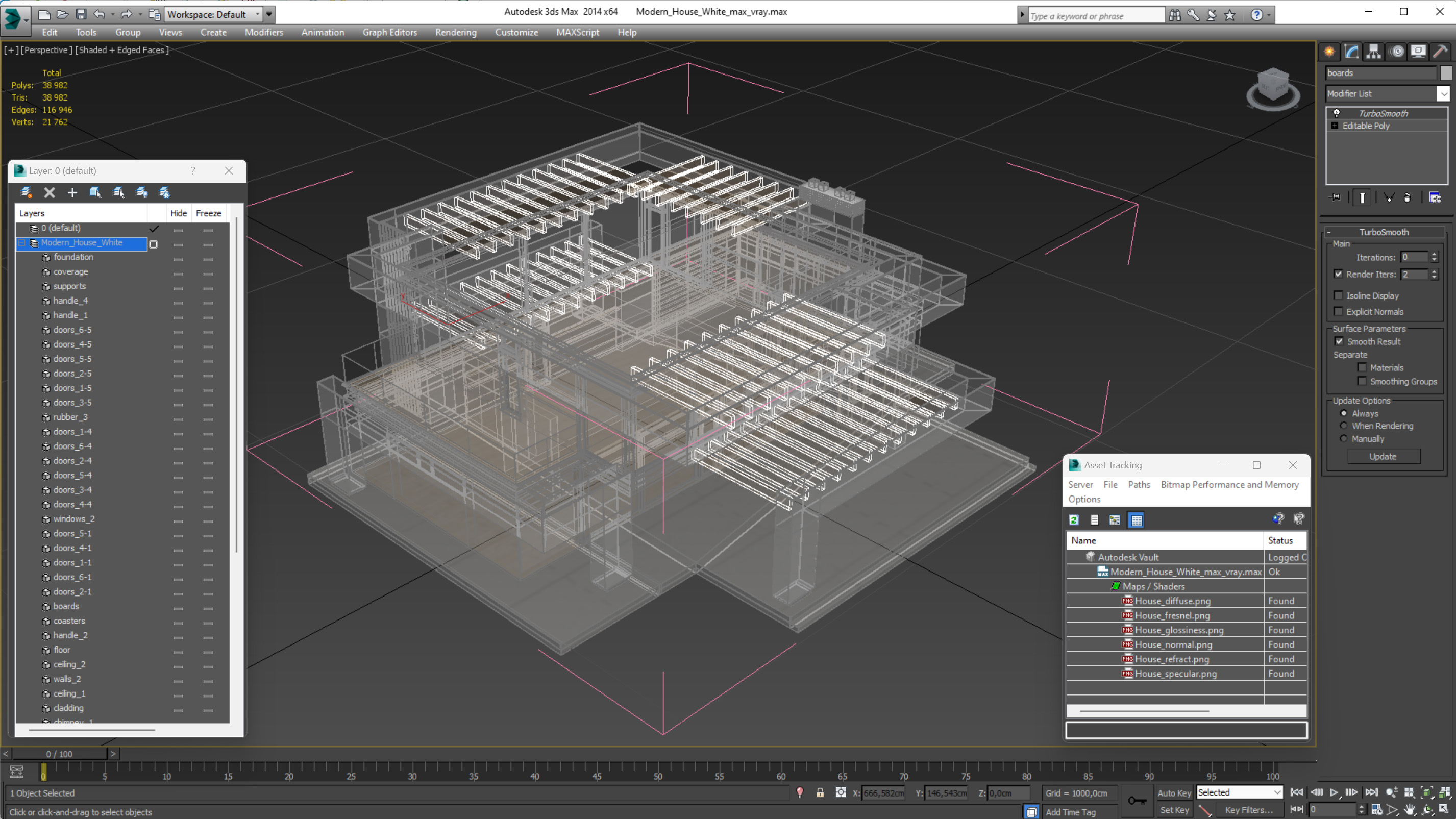Click Delete Layer X icon in the layer toolbar
The height and width of the screenshot is (819, 1456).
[x=50, y=193]
